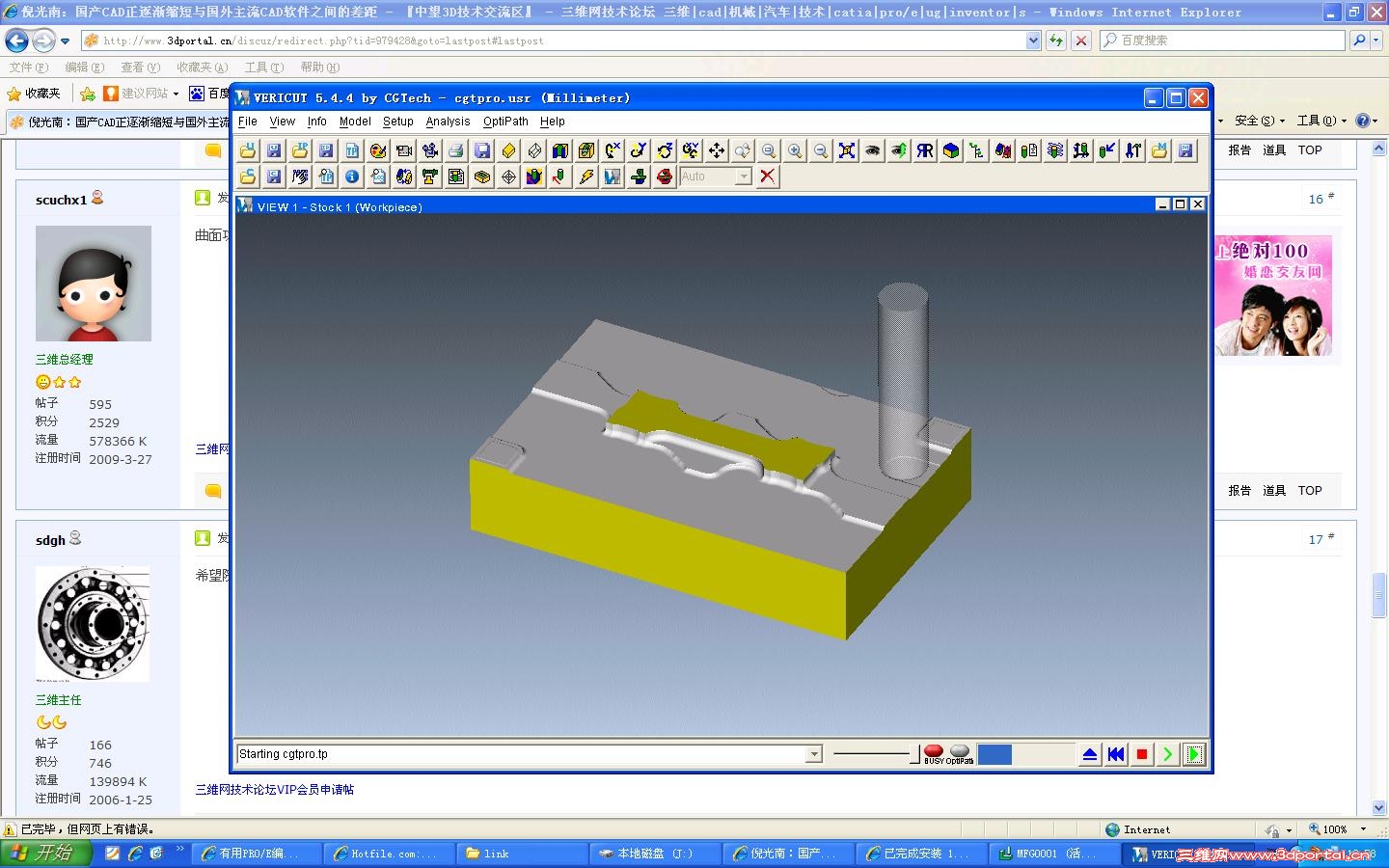Switch to link folder taskbar item
The width and height of the screenshot is (1389, 868).
[521, 854]
